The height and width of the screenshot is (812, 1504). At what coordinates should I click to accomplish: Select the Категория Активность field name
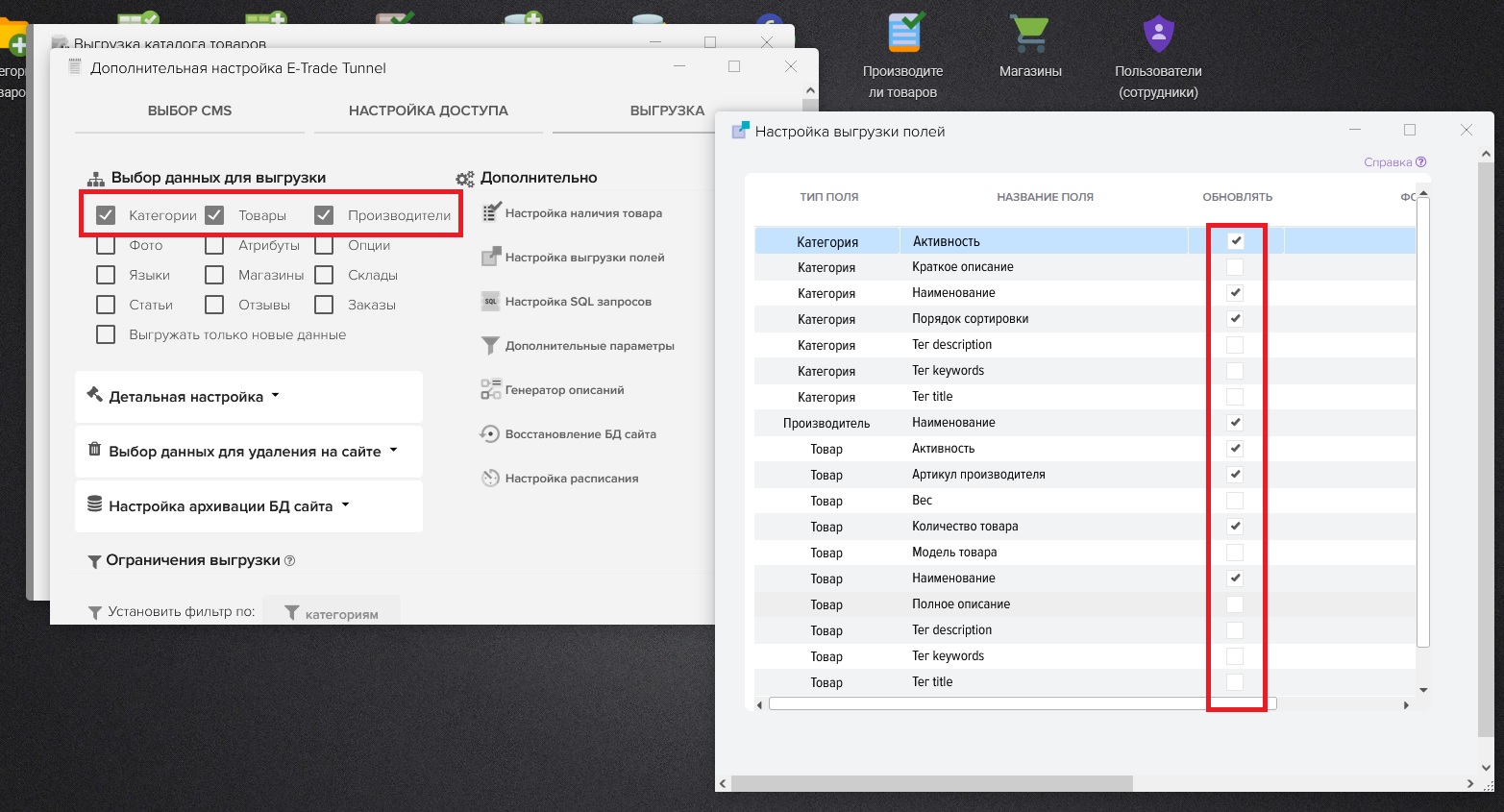pyautogui.click(x=946, y=241)
